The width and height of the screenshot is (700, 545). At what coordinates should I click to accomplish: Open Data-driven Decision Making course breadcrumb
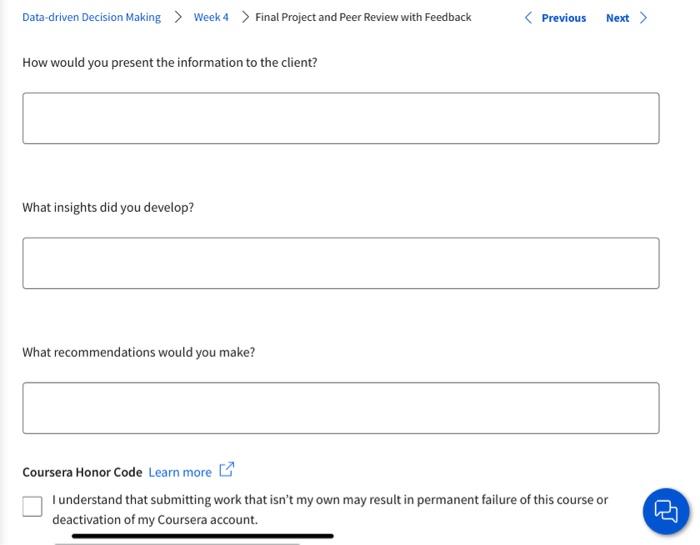tap(91, 17)
